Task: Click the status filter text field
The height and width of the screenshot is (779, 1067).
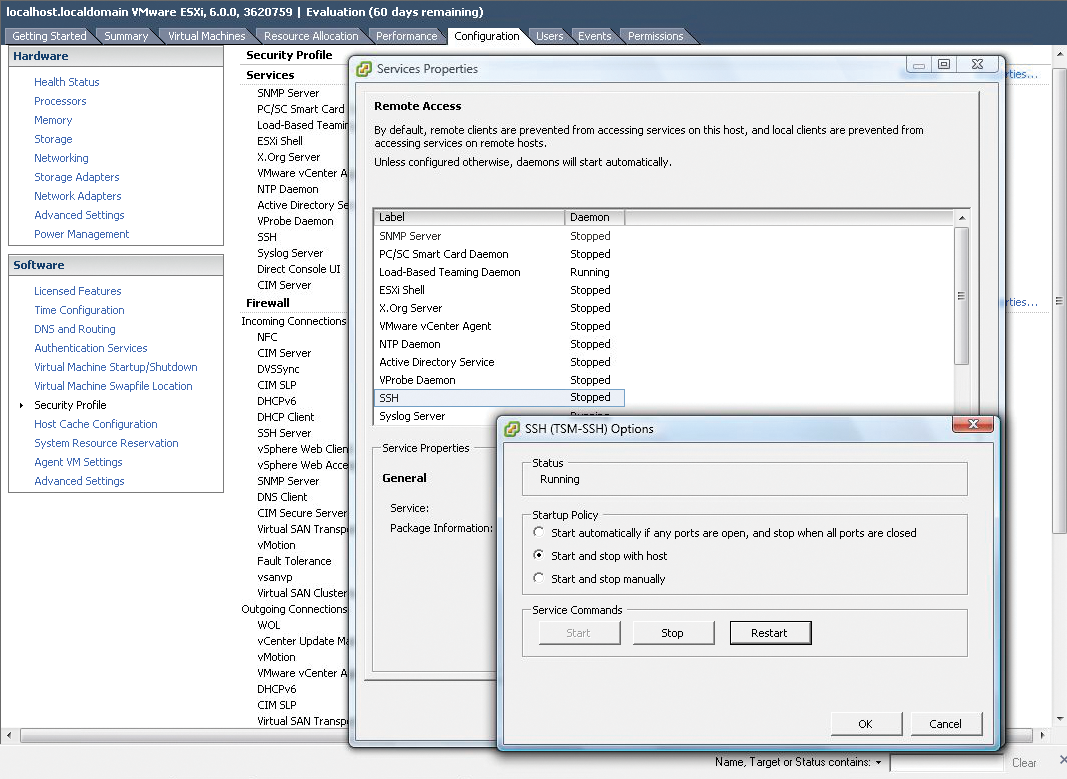Action: coord(947,763)
